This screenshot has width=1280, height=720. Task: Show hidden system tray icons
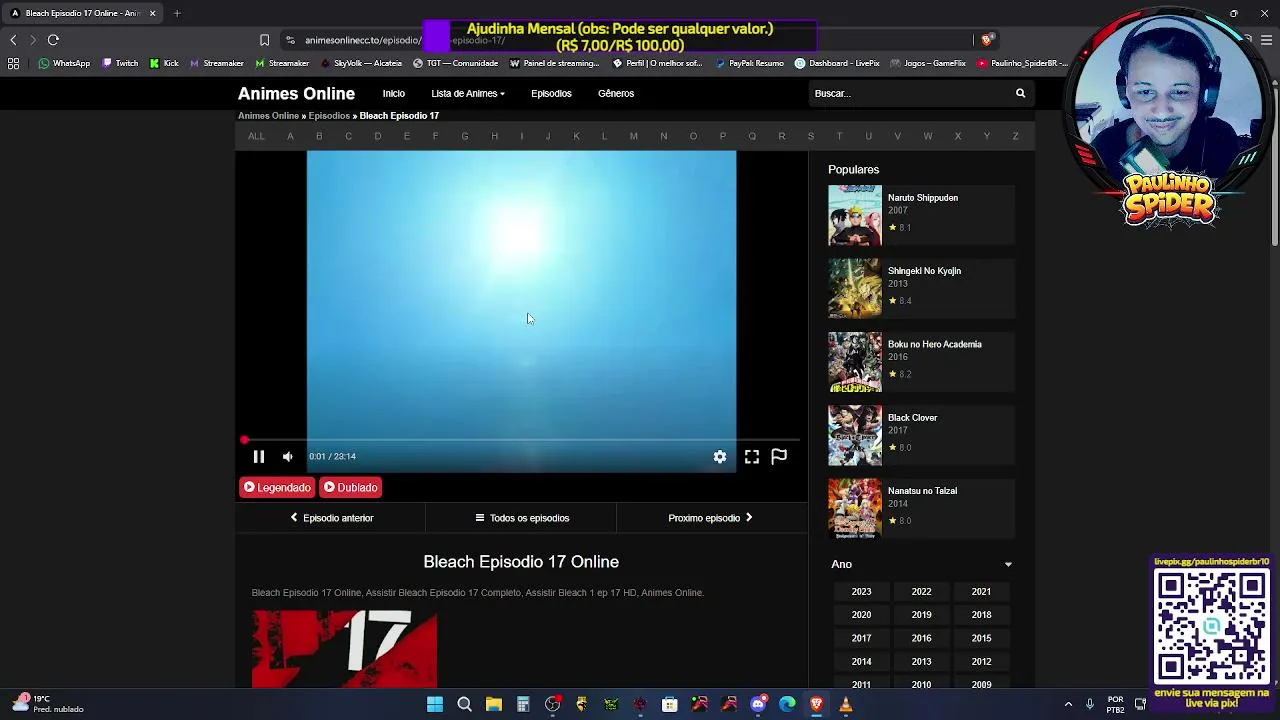[x=1068, y=704]
